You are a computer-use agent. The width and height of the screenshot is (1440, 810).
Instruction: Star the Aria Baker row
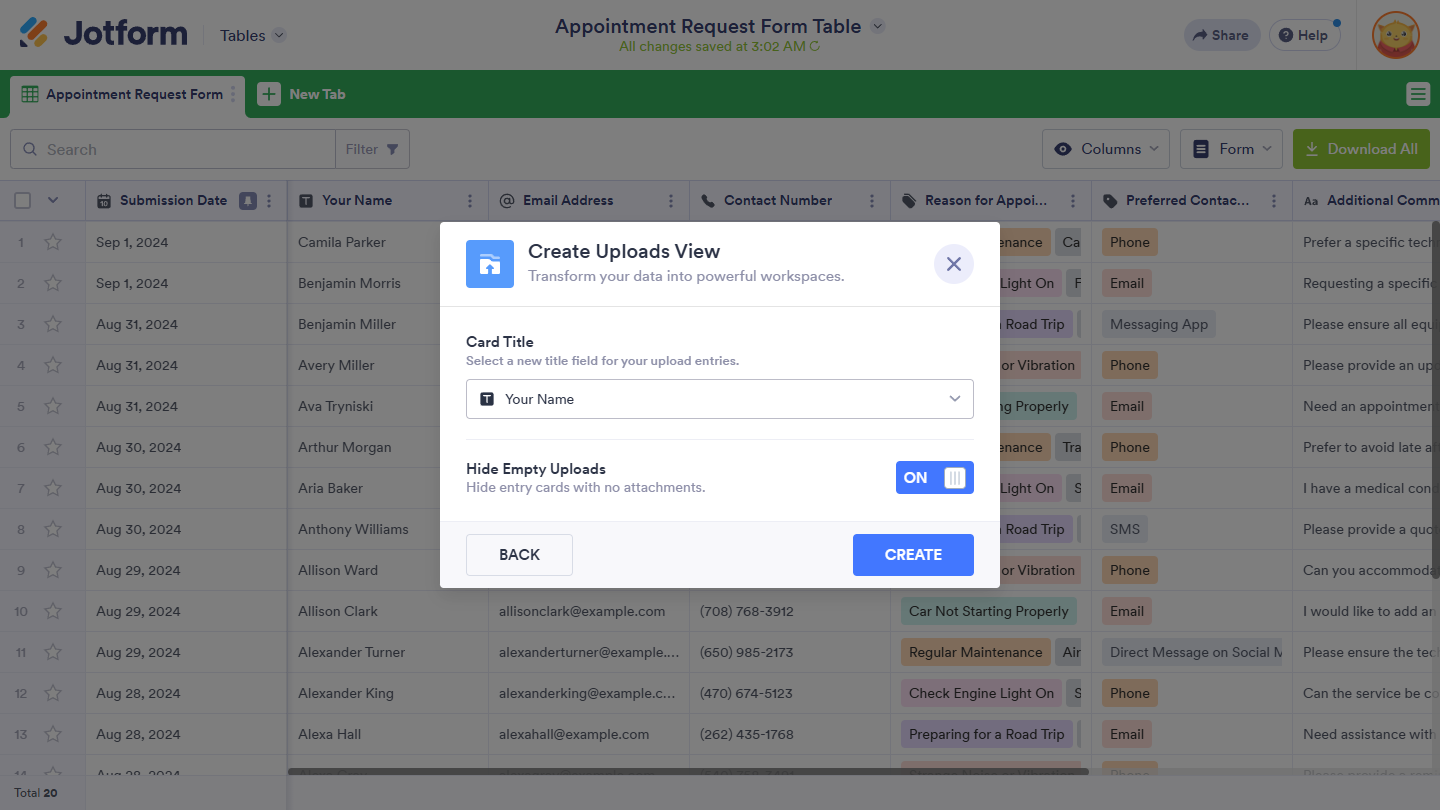point(53,488)
